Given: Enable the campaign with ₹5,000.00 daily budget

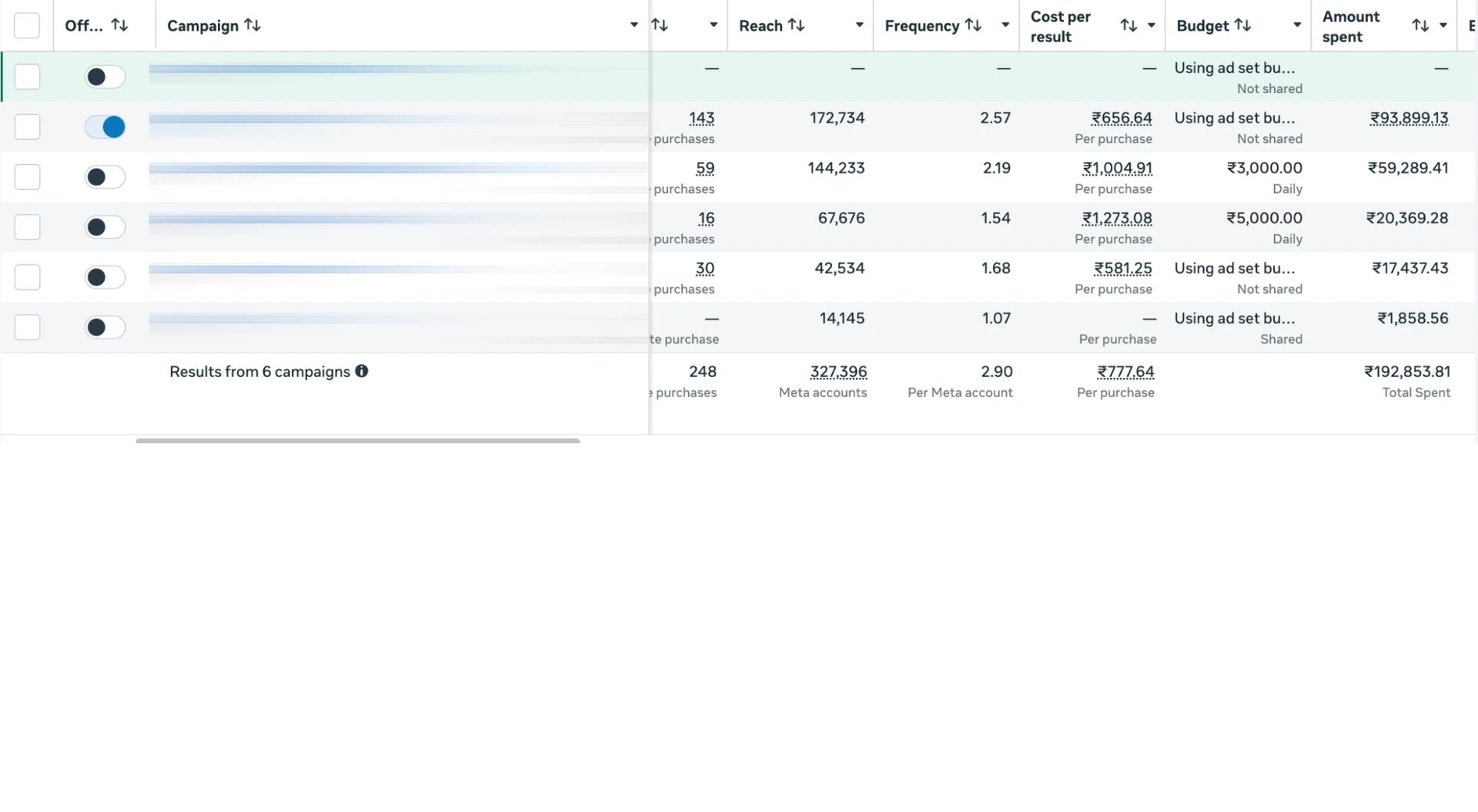Looking at the screenshot, I should pyautogui.click(x=105, y=226).
